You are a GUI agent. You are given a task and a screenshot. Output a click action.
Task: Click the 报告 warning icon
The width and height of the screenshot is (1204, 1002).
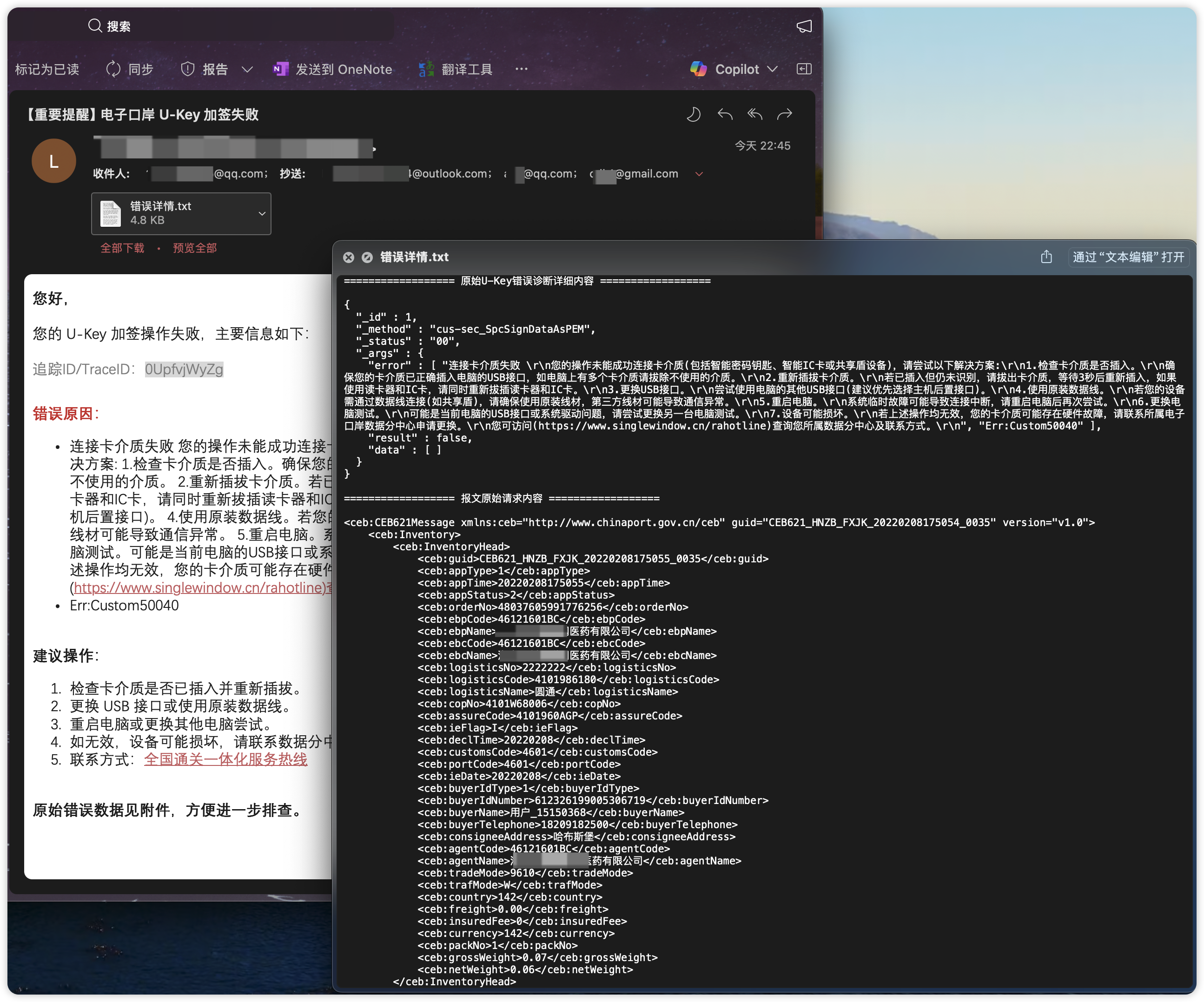click(x=187, y=69)
